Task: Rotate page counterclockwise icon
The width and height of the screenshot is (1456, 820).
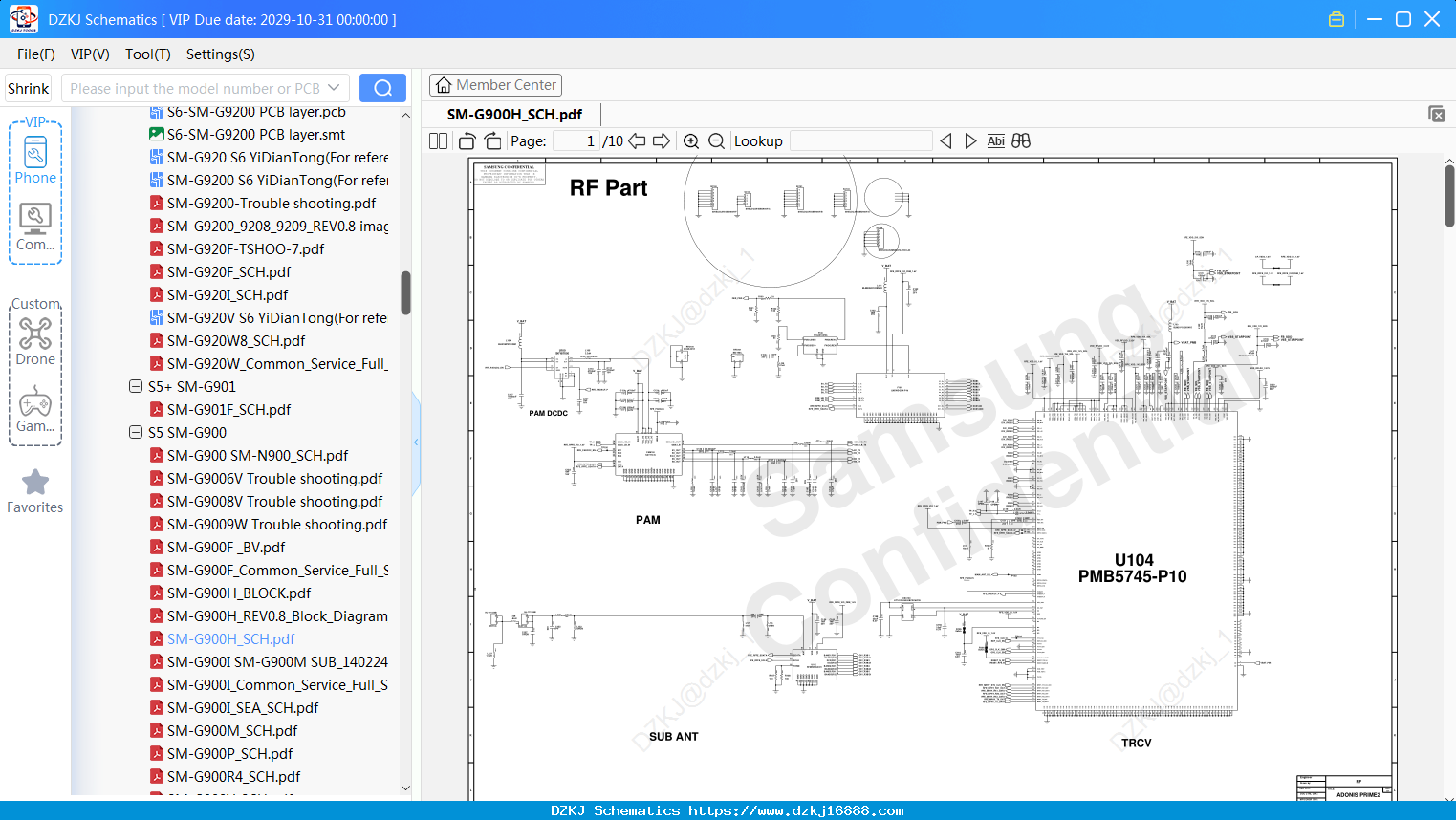Action: pos(467,141)
